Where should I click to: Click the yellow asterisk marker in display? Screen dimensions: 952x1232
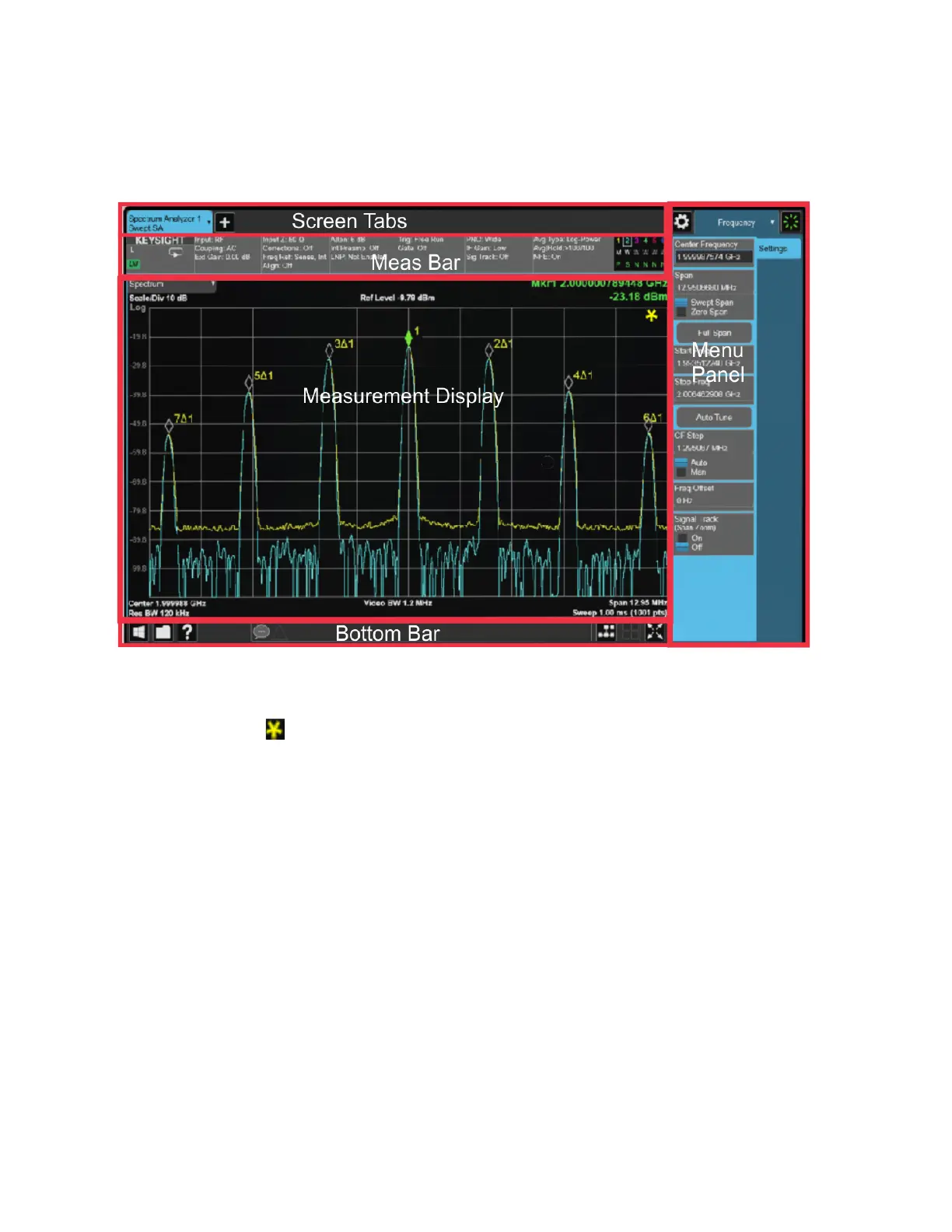coord(652,315)
